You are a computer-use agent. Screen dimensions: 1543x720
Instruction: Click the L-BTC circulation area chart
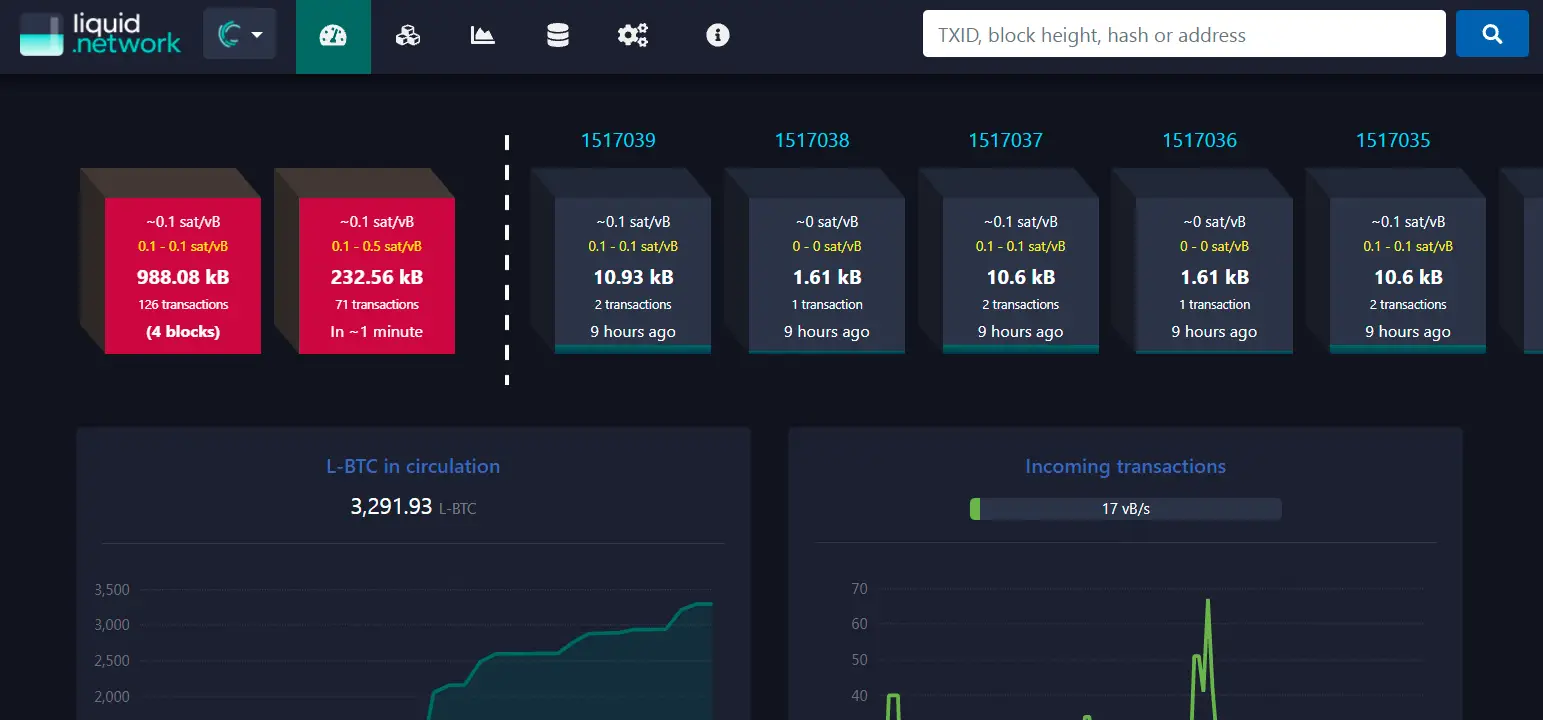pyautogui.click(x=570, y=660)
